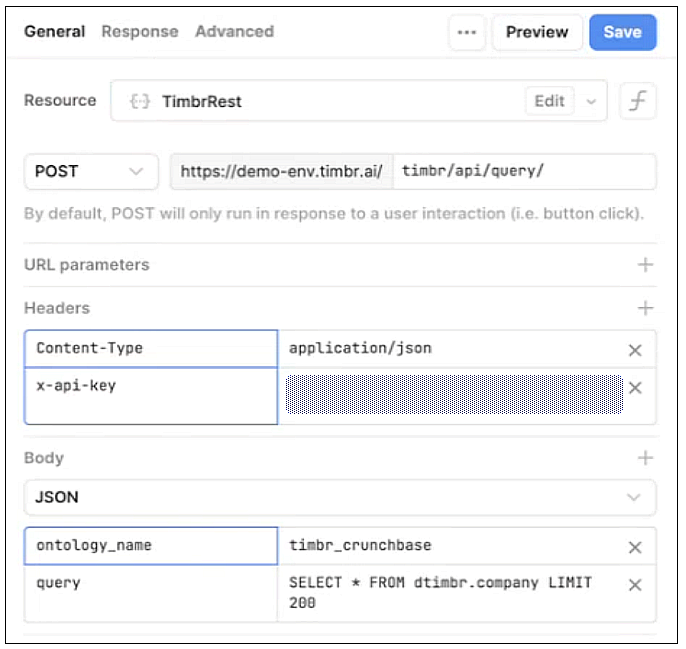Switch to the Response tab
The height and width of the screenshot is (649, 686).
tap(140, 32)
